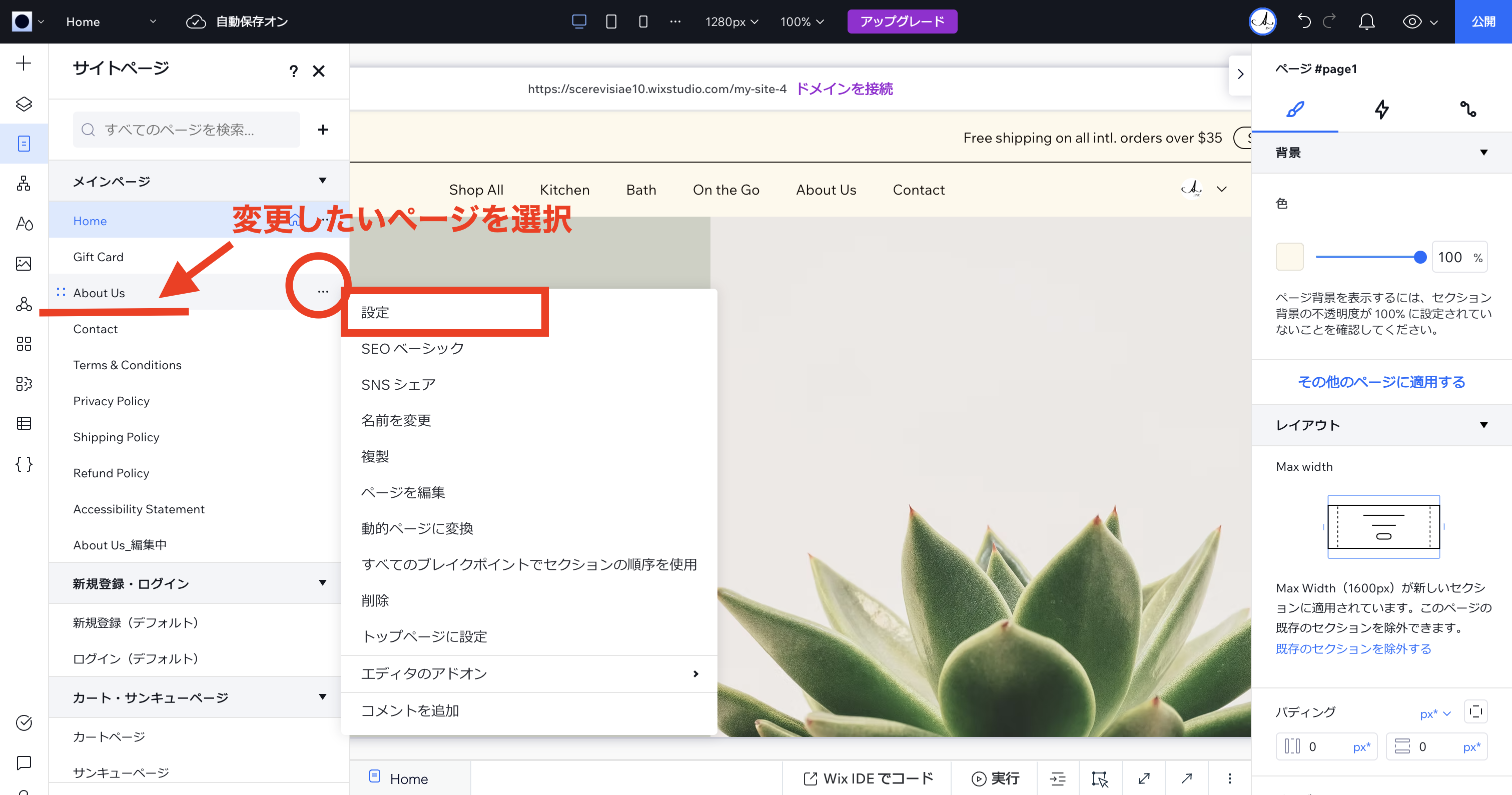The height and width of the screenshot is (795, 1512).
Task: Collapse the 背景 section in the right panel
Action: [1484, 152]
